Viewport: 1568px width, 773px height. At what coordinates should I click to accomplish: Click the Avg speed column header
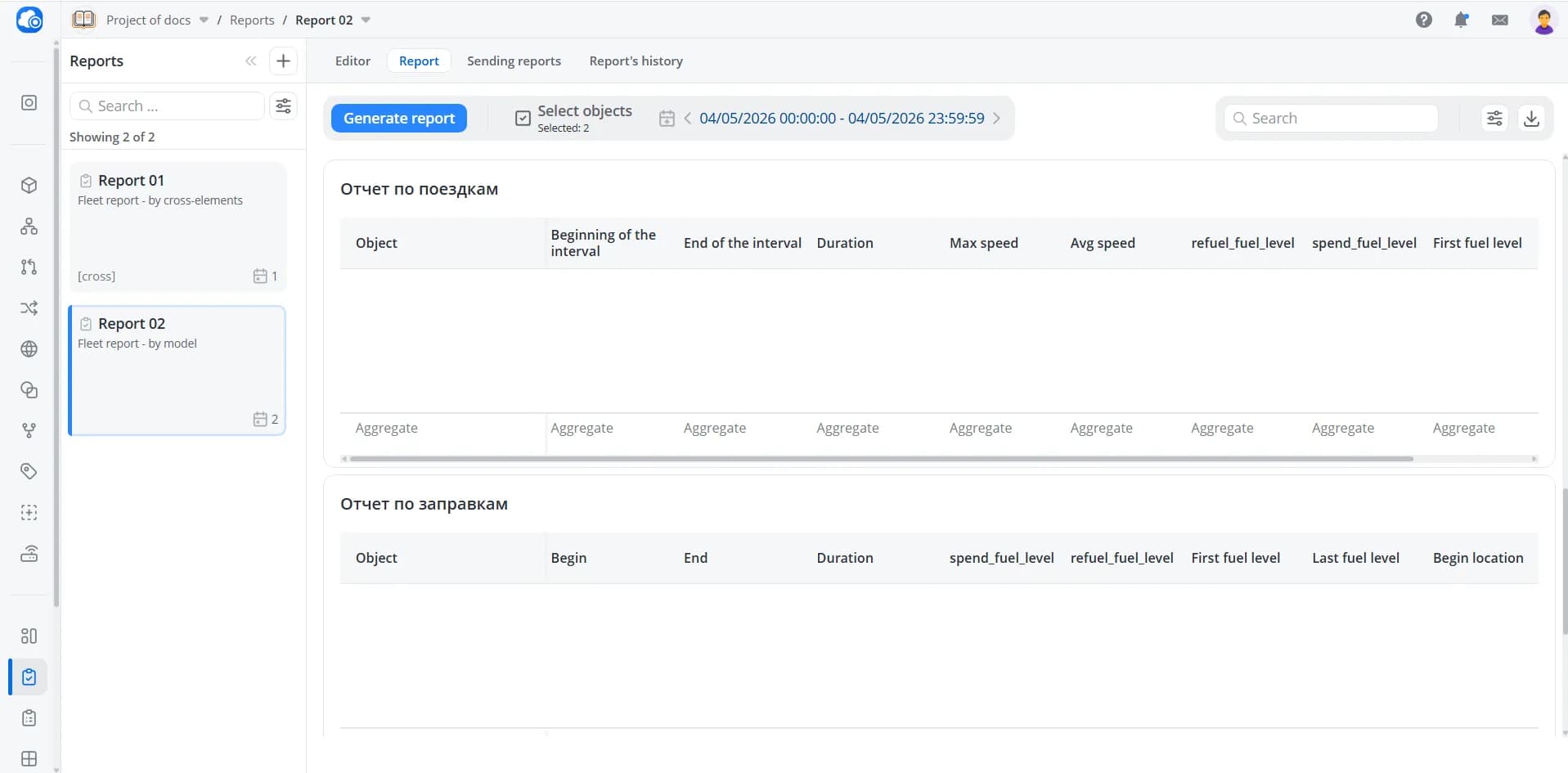(1103, 243)
